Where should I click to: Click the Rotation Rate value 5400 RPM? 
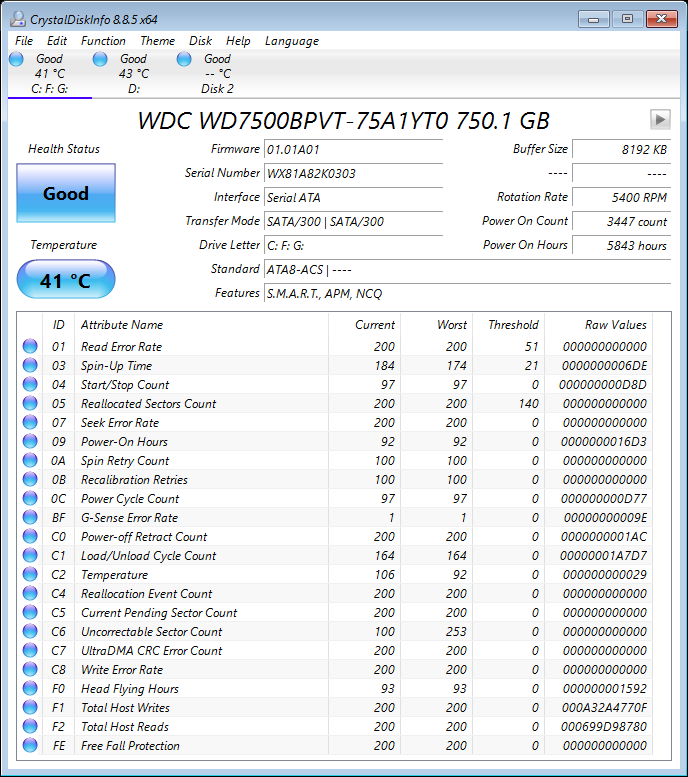(x=622, y=198)
